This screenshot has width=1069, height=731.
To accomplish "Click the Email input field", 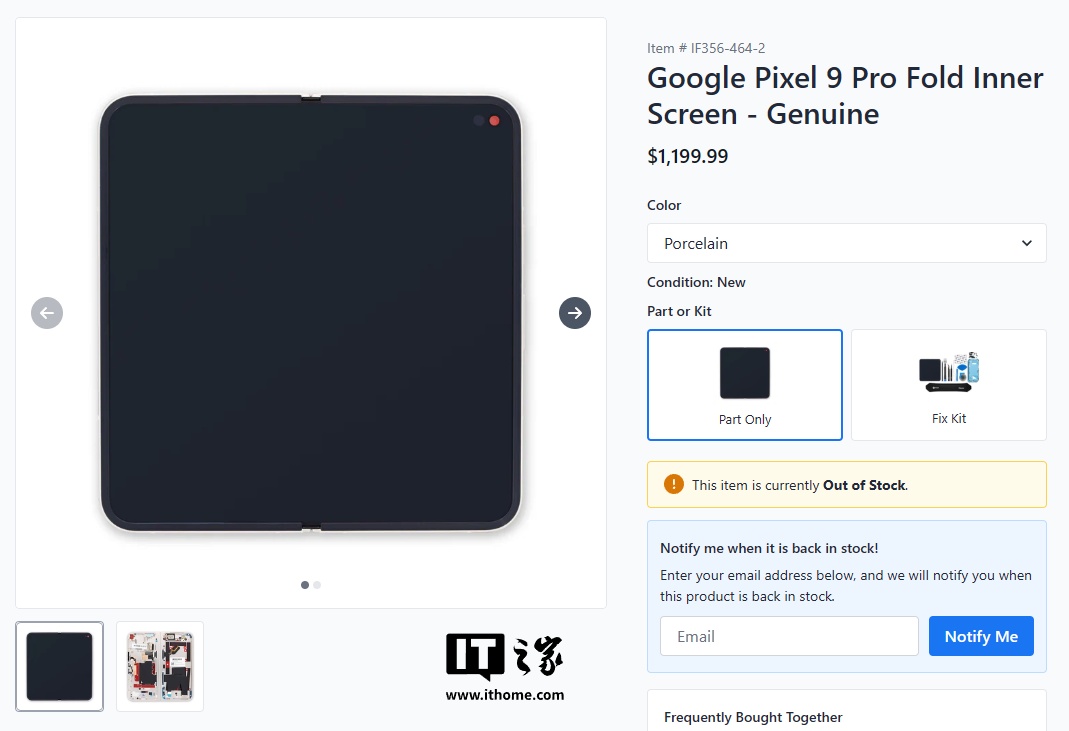I will (x=789, y=636).
